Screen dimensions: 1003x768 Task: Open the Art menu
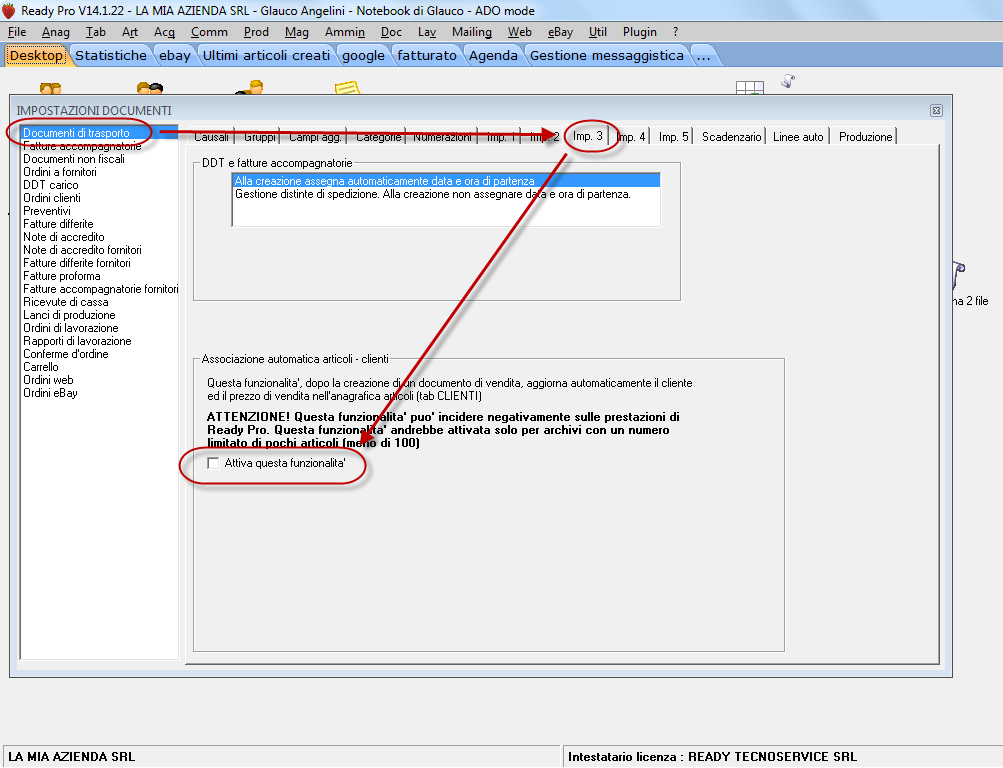click(x=130, y=32)
